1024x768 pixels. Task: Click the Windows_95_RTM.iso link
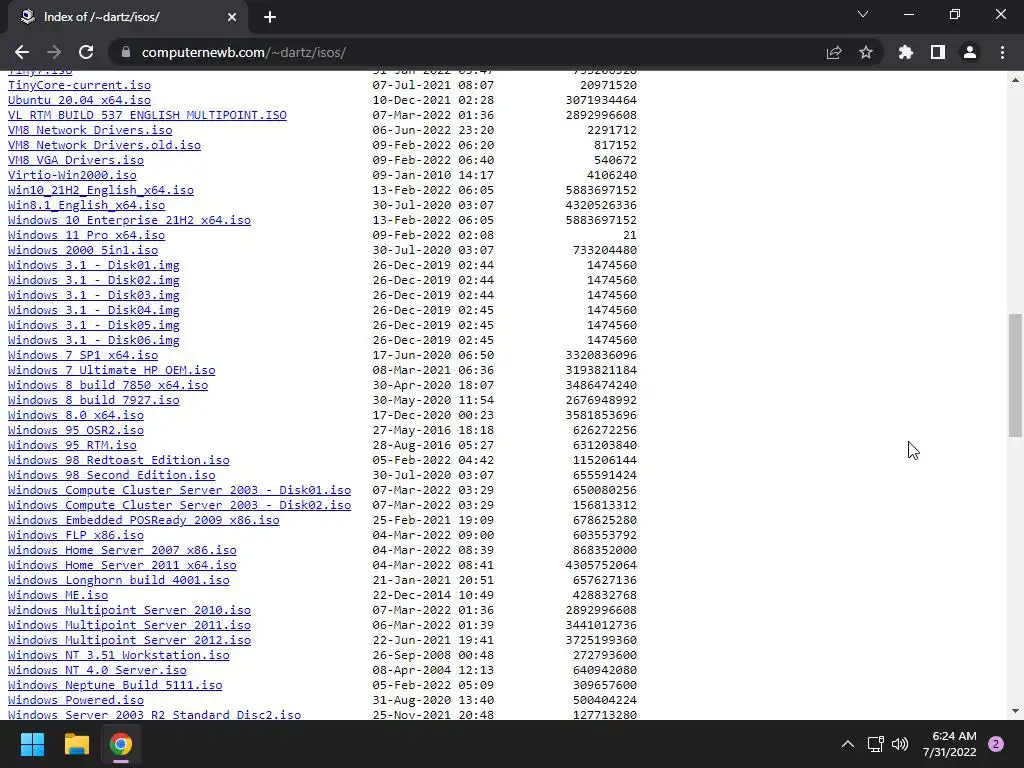coord(72,445)
